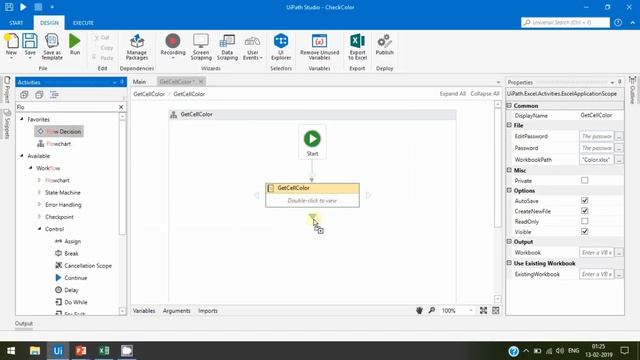This screenshot has width=640, height=360.
Task: Select the Assign activity
Action: [68, 241]
